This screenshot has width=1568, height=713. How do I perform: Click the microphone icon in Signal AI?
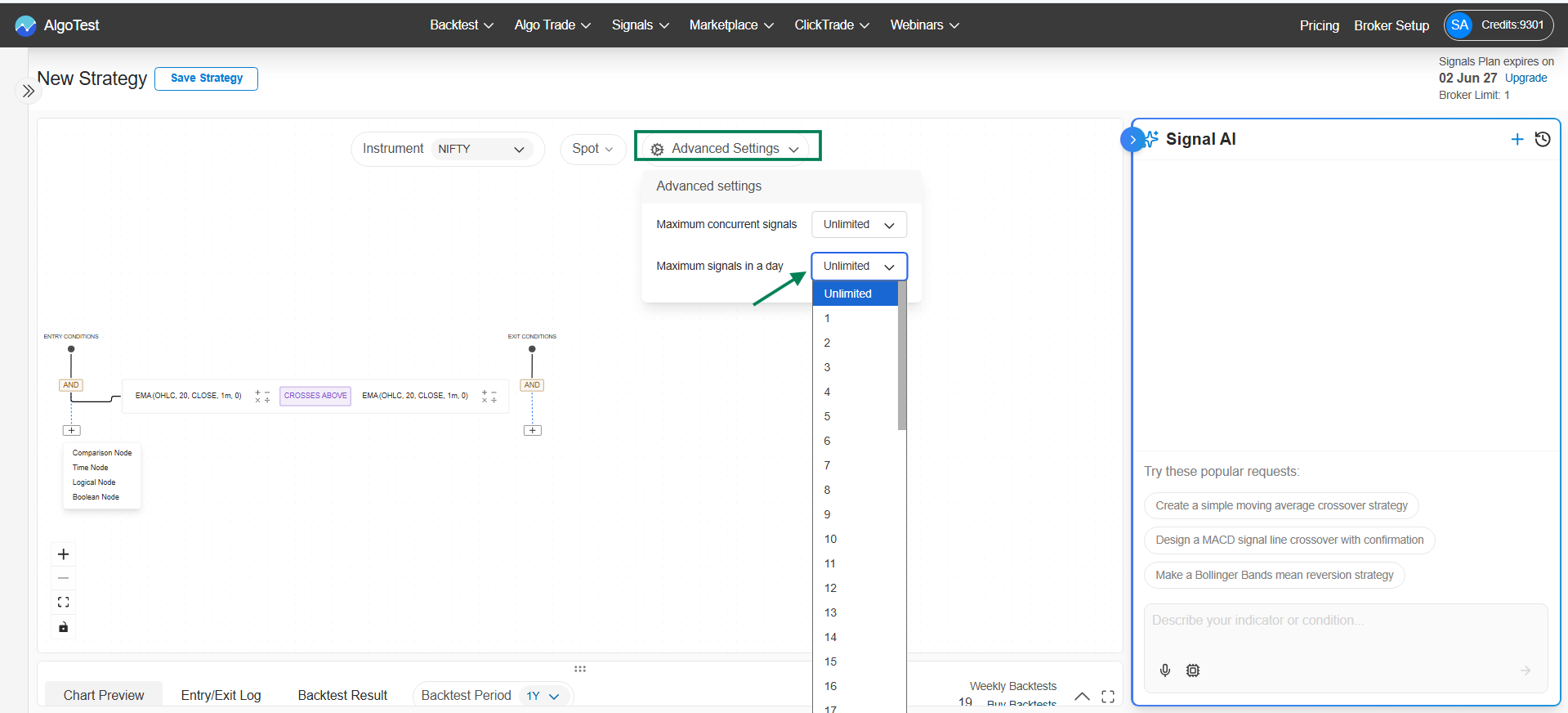[1165, 670]
